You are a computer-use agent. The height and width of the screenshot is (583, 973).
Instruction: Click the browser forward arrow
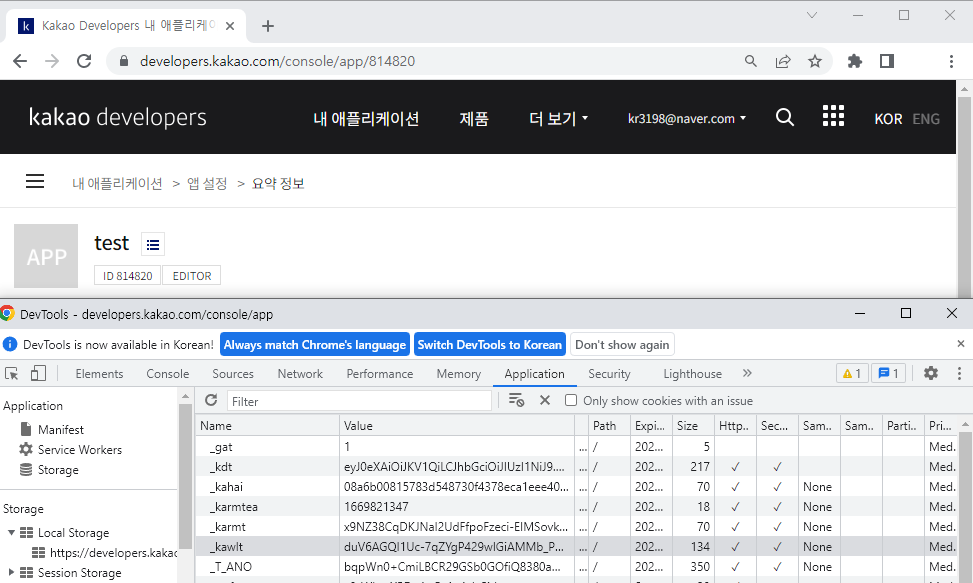pos(52,61)
